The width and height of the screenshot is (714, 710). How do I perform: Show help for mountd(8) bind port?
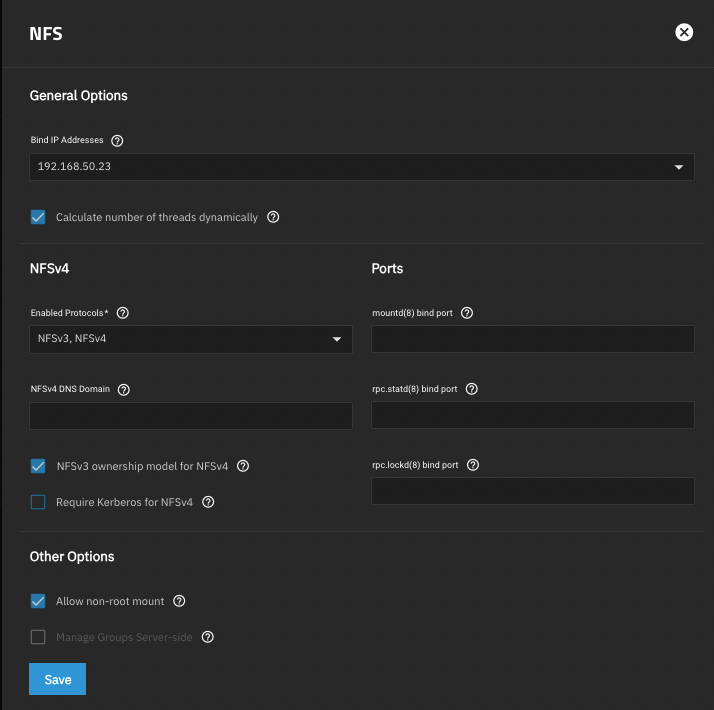click(467, 313)
